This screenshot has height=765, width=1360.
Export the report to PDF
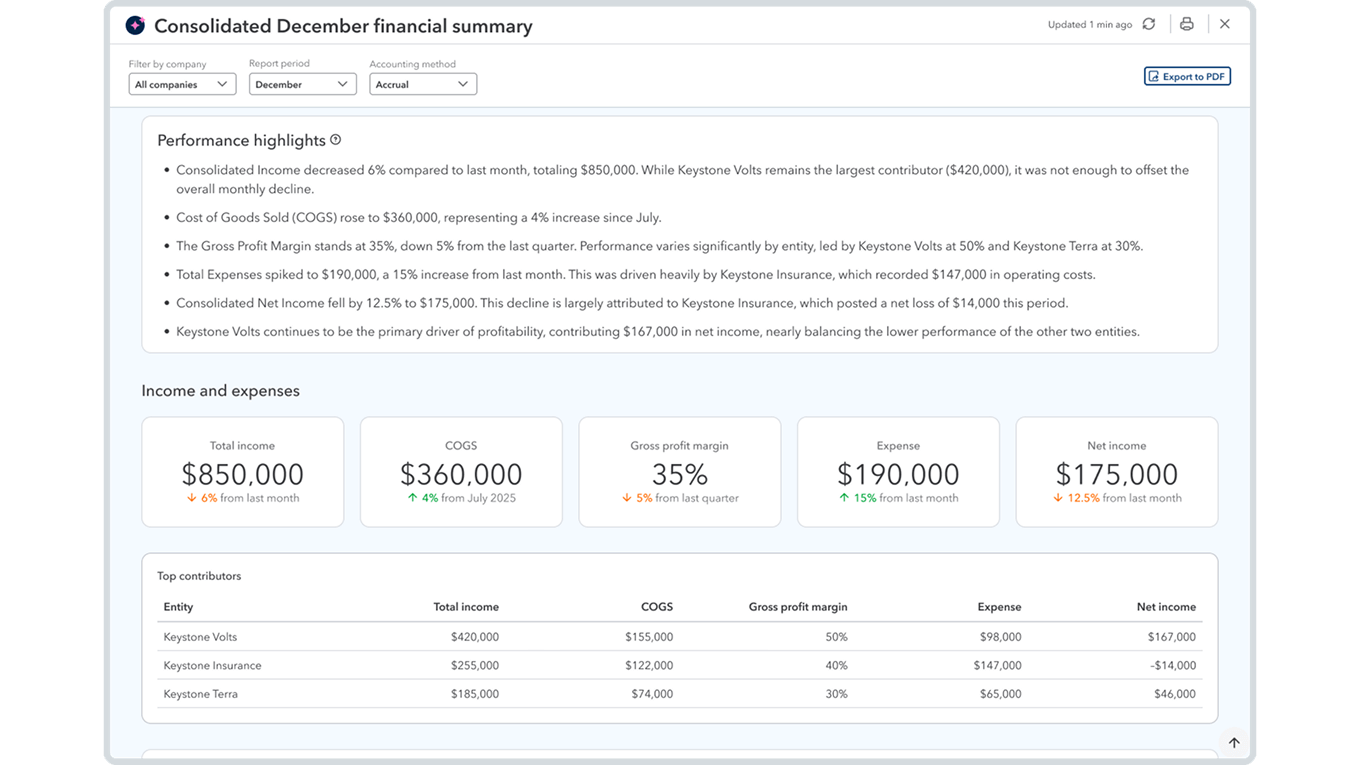coord(1187,76)
